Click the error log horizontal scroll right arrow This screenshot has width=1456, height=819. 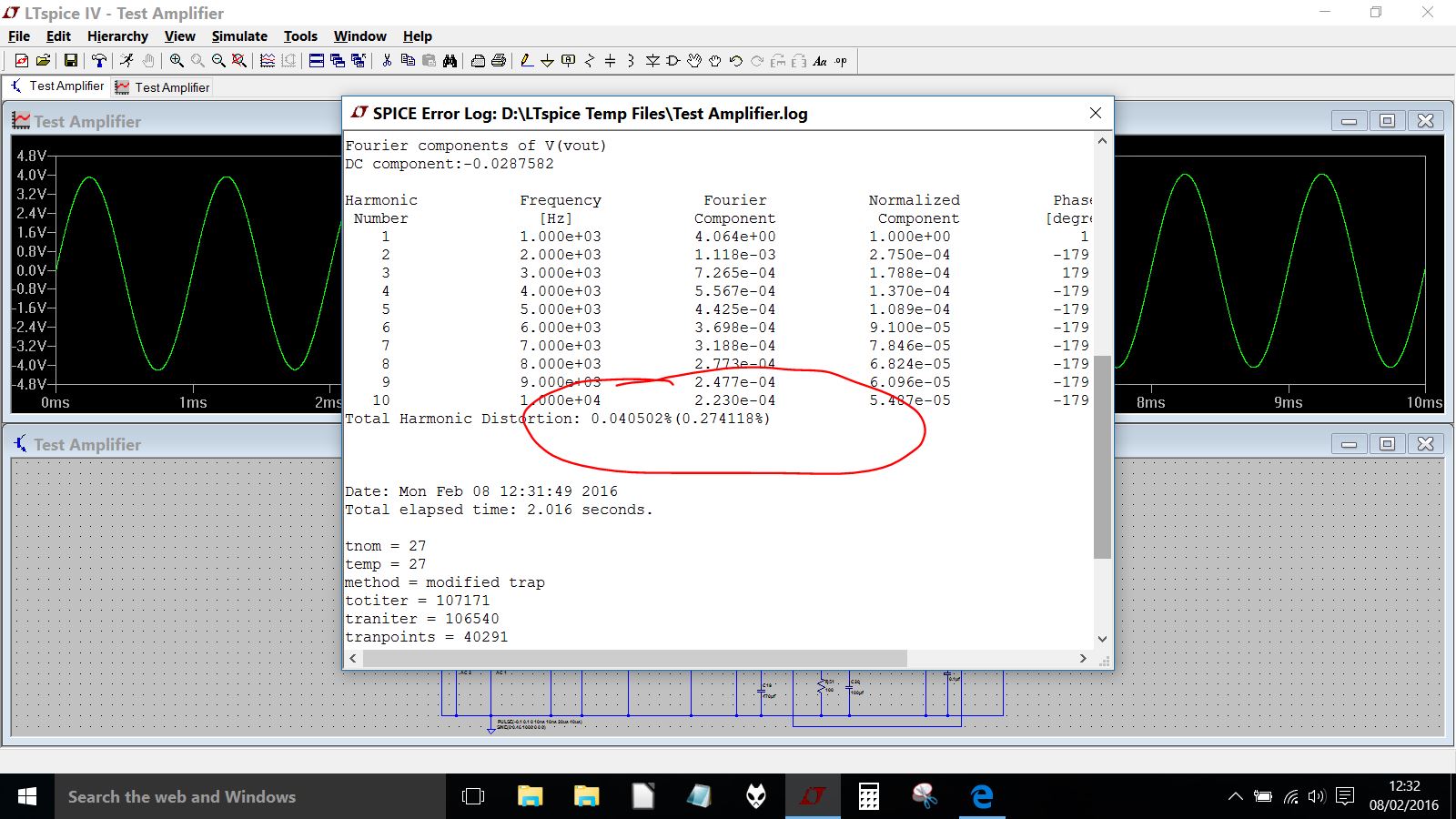point(1083,658)
